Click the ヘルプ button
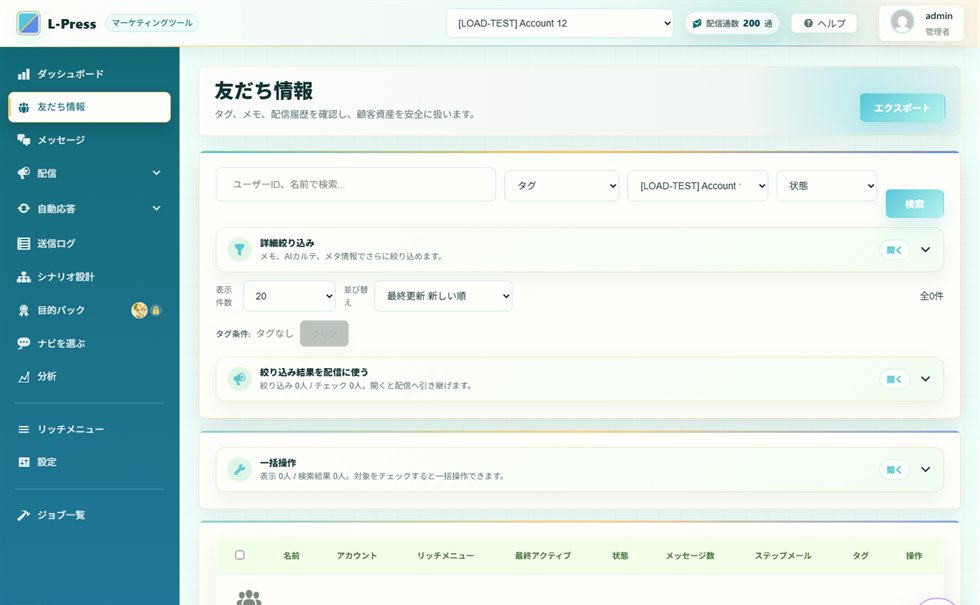This screenshot has width=980, height=605. pos(824,23)
